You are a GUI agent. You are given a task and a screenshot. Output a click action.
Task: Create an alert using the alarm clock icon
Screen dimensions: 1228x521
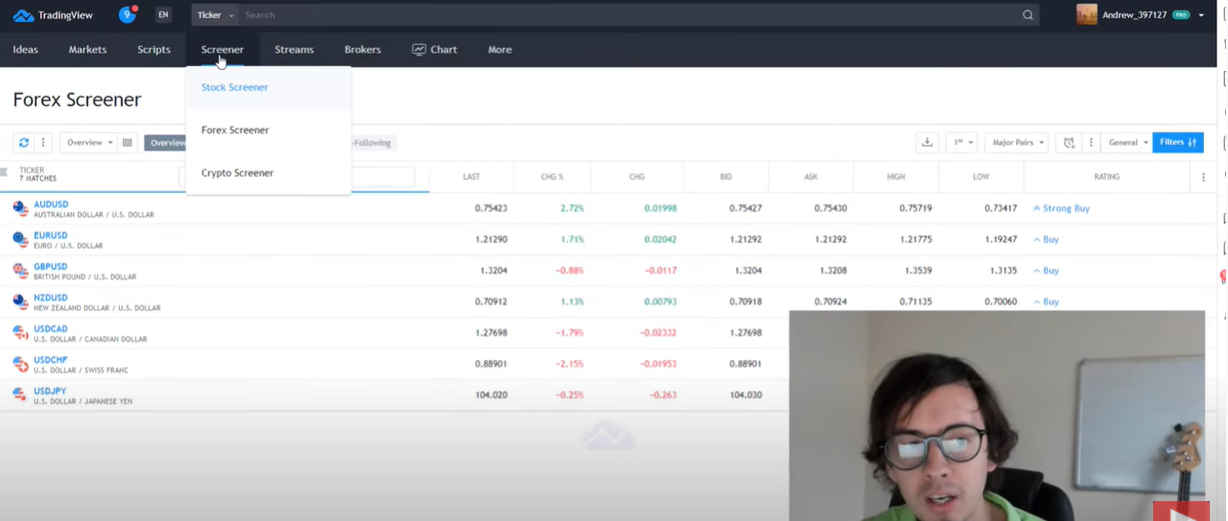click(1069, 143)
